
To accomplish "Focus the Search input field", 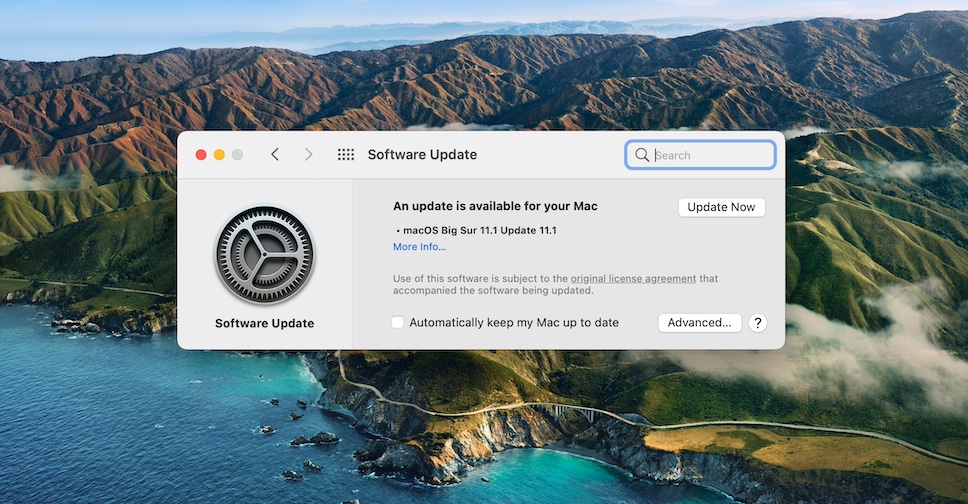I will pos(710,155).
